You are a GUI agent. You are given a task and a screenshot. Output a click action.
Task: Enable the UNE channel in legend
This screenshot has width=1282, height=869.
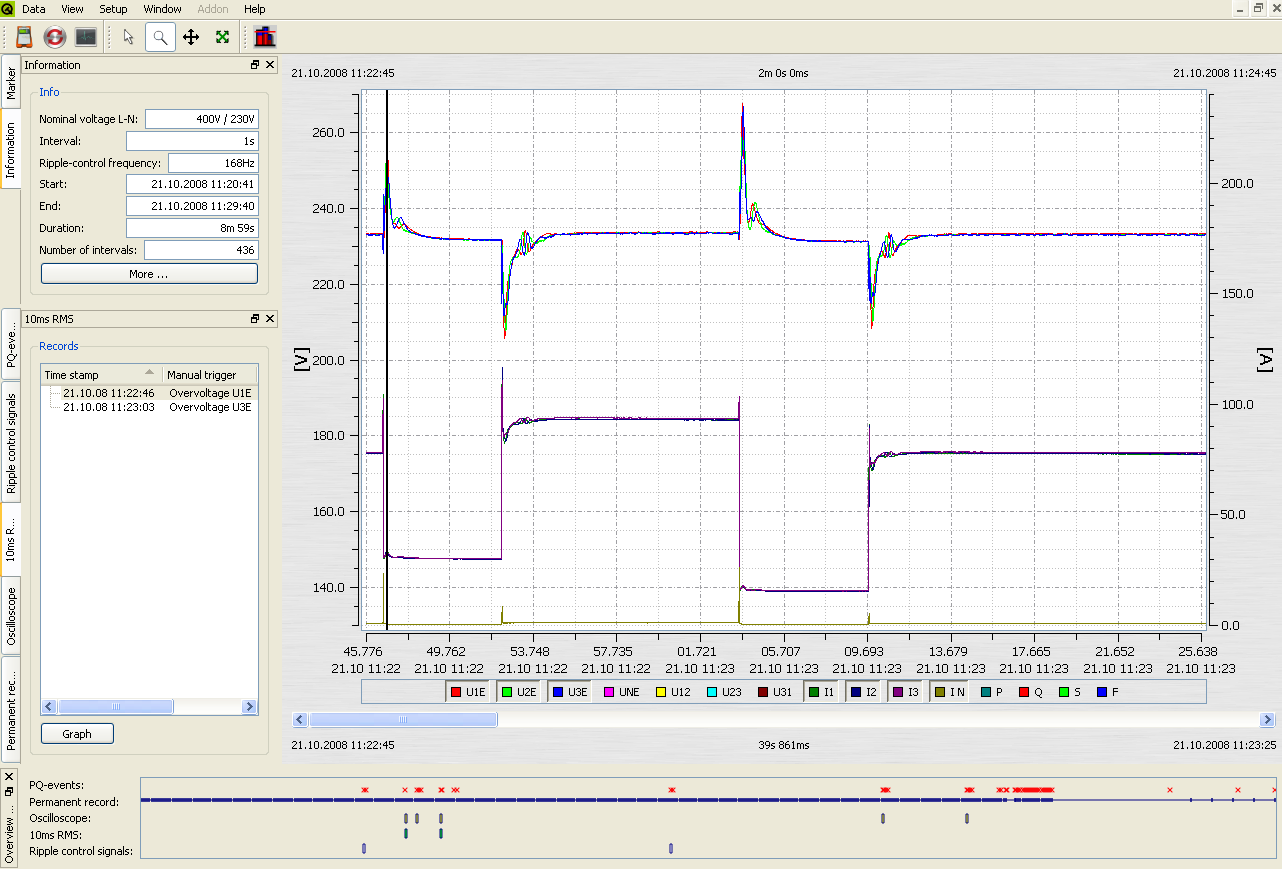621,692
